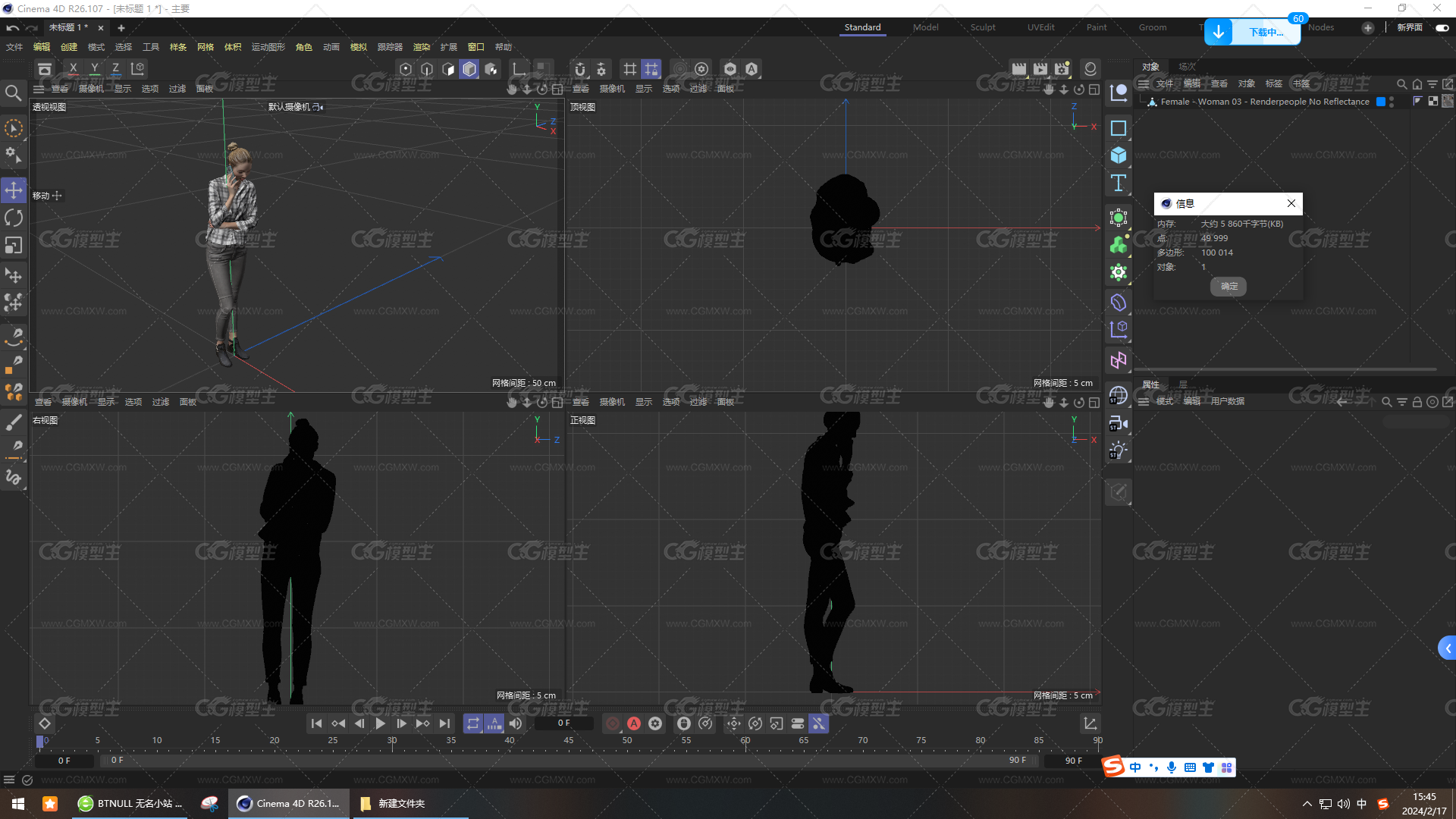This screenshot has width=1456, height=819.
Task: Switch to the Sculpt layout tab
Action: click(x=983, y=27)
